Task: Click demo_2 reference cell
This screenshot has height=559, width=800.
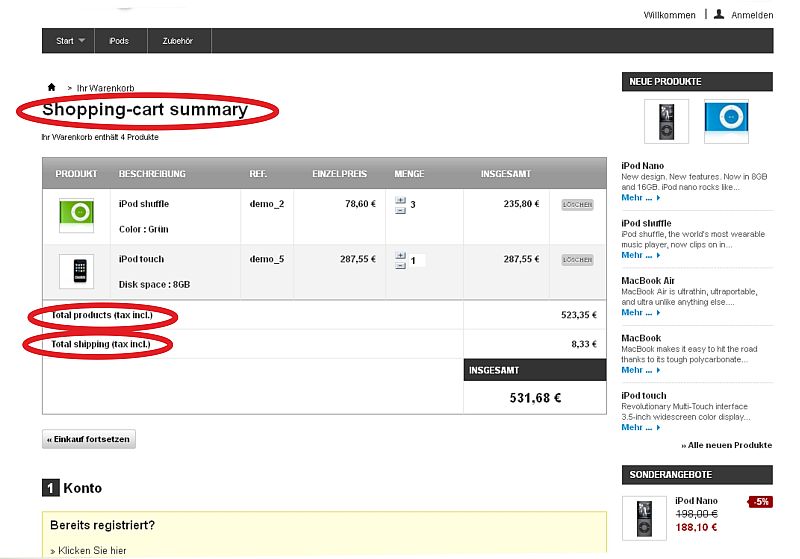Action: (267, 204)
